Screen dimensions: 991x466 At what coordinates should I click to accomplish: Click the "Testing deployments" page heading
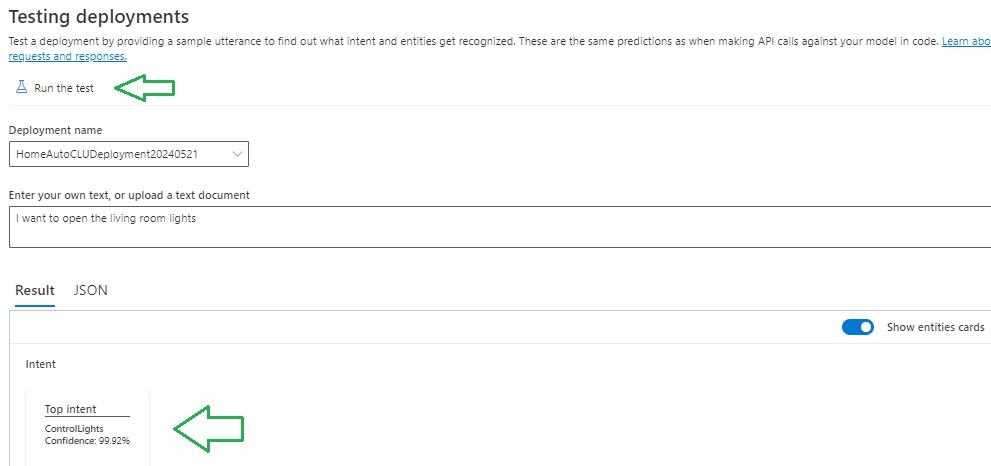click(x=98, y=16)
